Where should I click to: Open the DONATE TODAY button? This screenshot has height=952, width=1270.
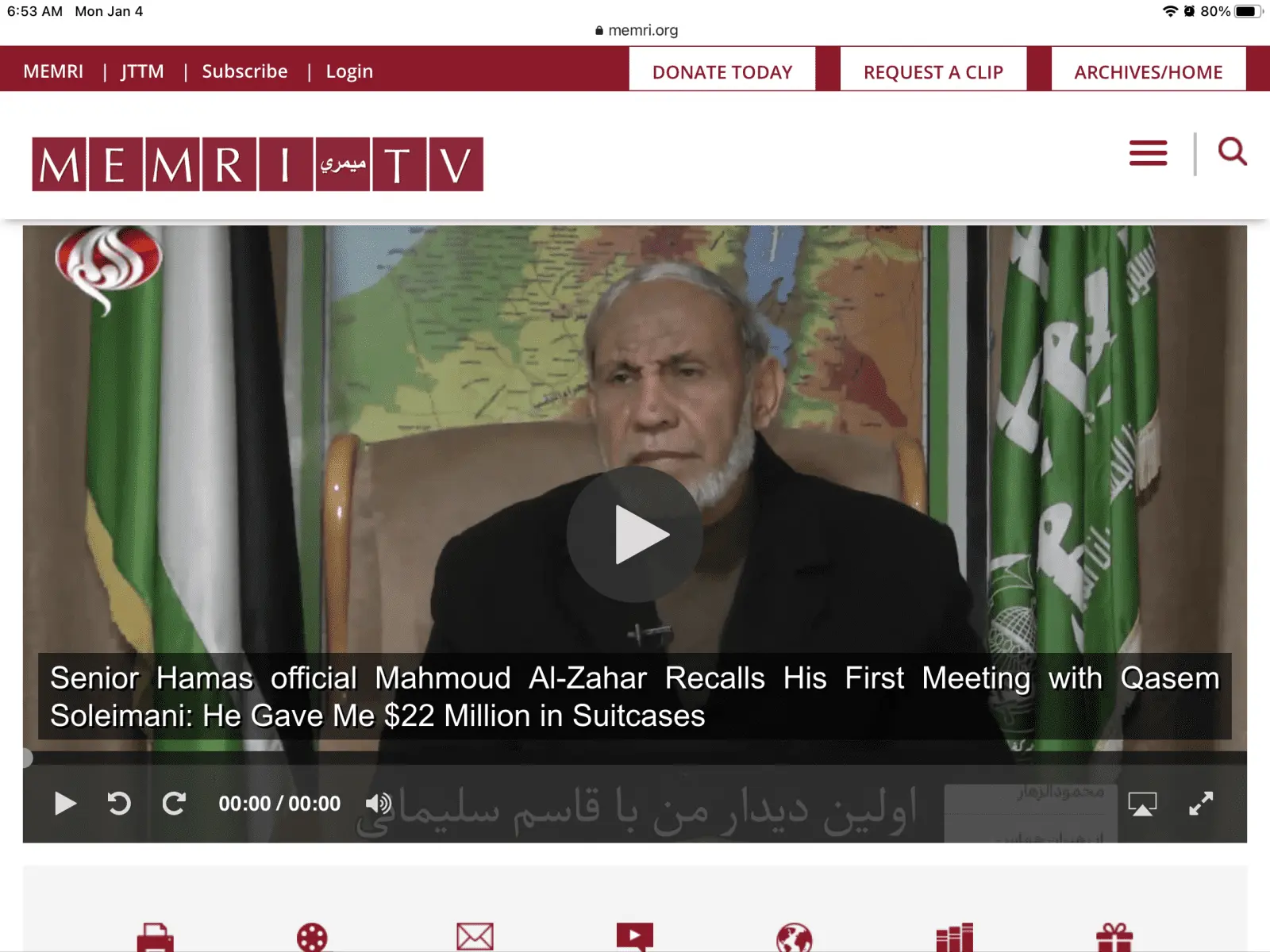pyautogui.click(x=722, y=70)
